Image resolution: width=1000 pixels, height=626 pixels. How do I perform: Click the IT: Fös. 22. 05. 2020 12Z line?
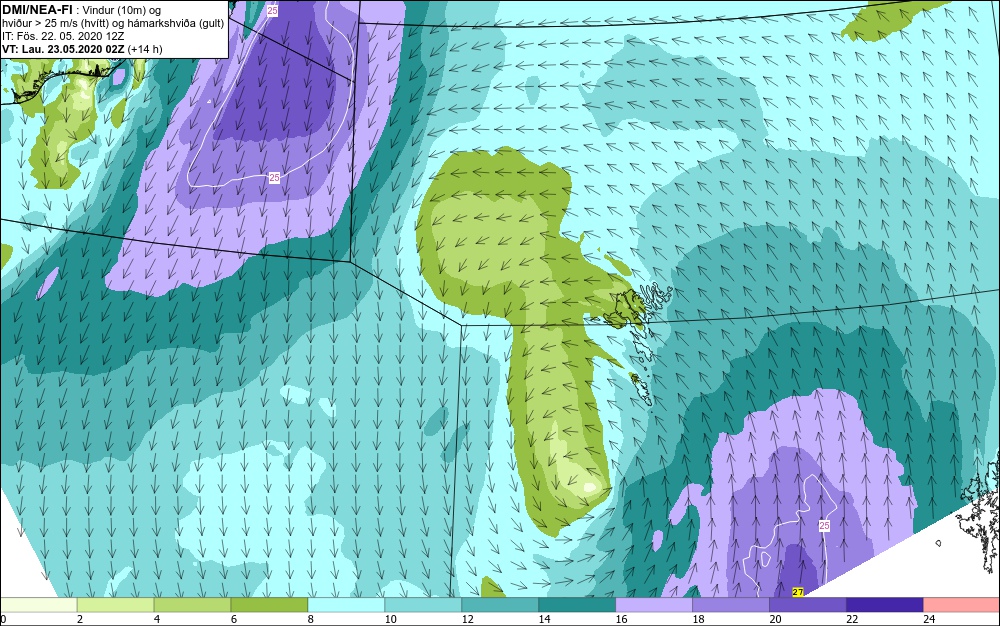(63, 36)
